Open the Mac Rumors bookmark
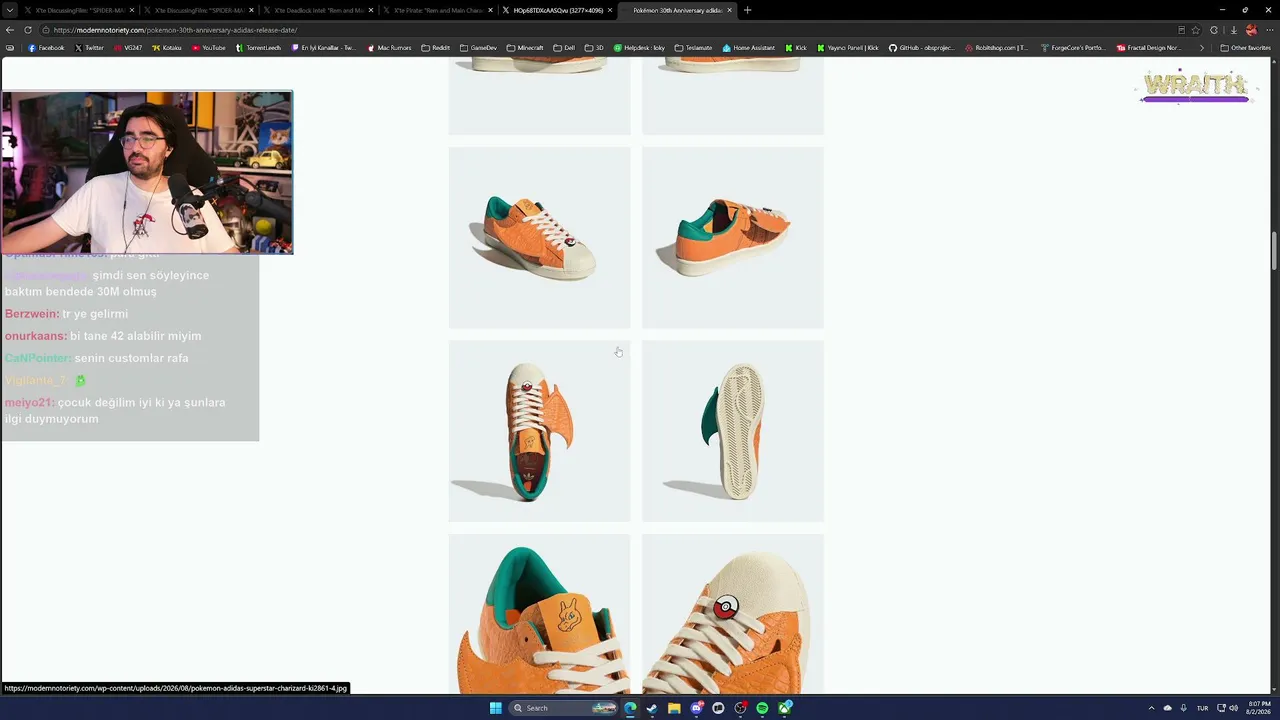The width and height of the screenshot is (1280, 720). 389,48
